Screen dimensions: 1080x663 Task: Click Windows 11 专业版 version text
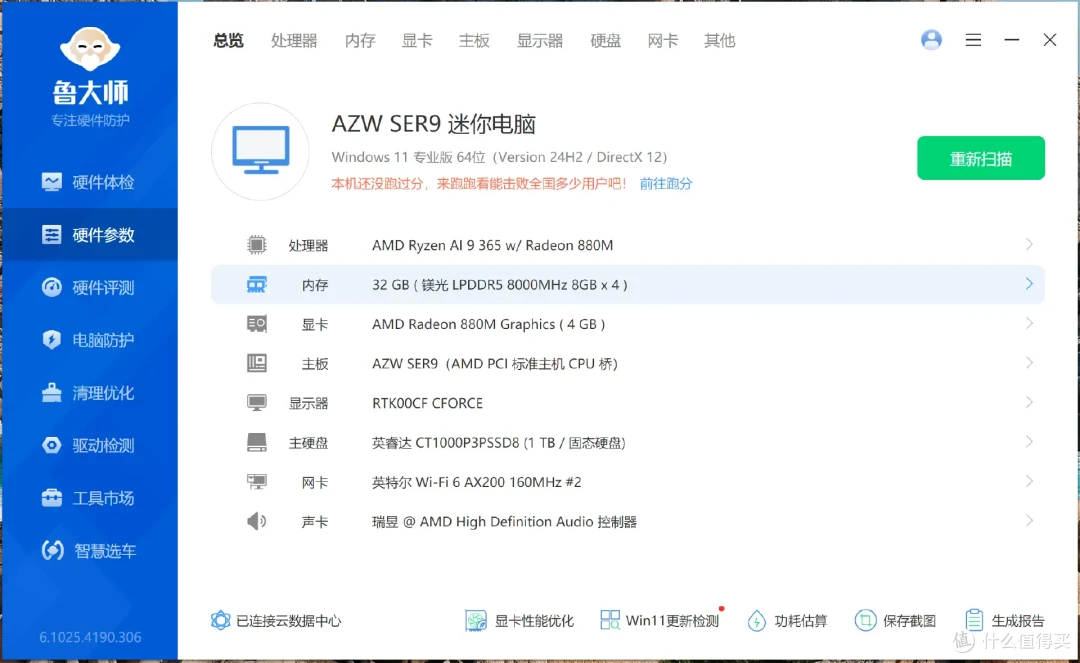(499, 157)
